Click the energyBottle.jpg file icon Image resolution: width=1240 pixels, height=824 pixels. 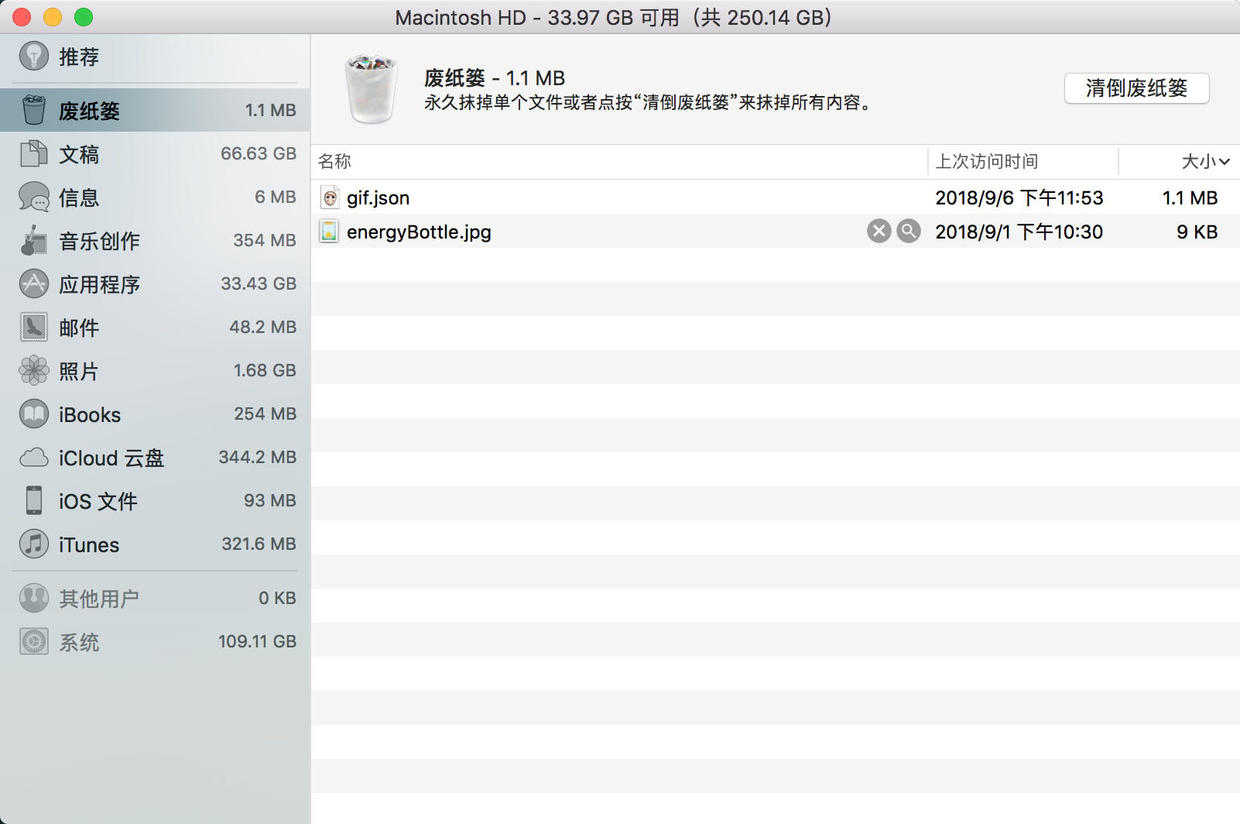point(329,231)
